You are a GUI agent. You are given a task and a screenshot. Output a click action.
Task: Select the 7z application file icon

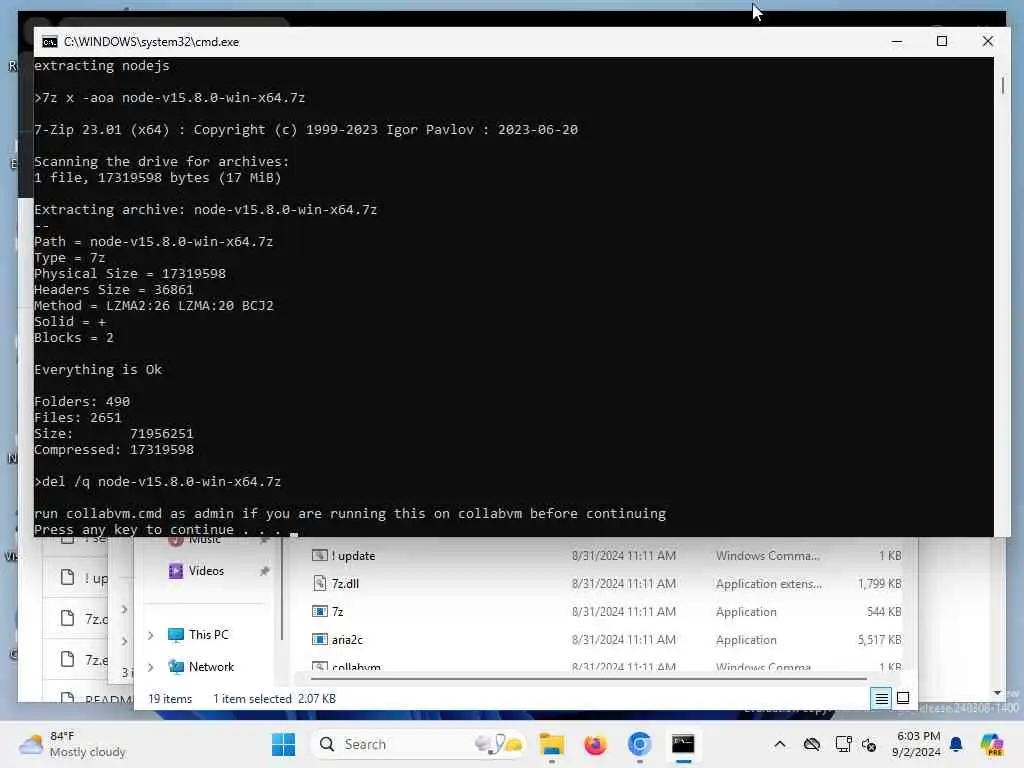click(319, 612)
